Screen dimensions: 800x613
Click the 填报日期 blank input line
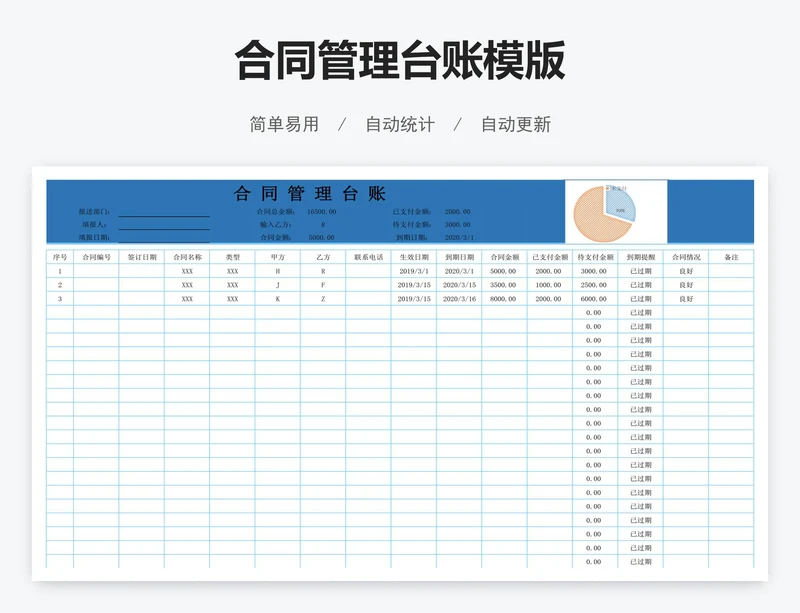pyautogui.click(x=164, y=237)
